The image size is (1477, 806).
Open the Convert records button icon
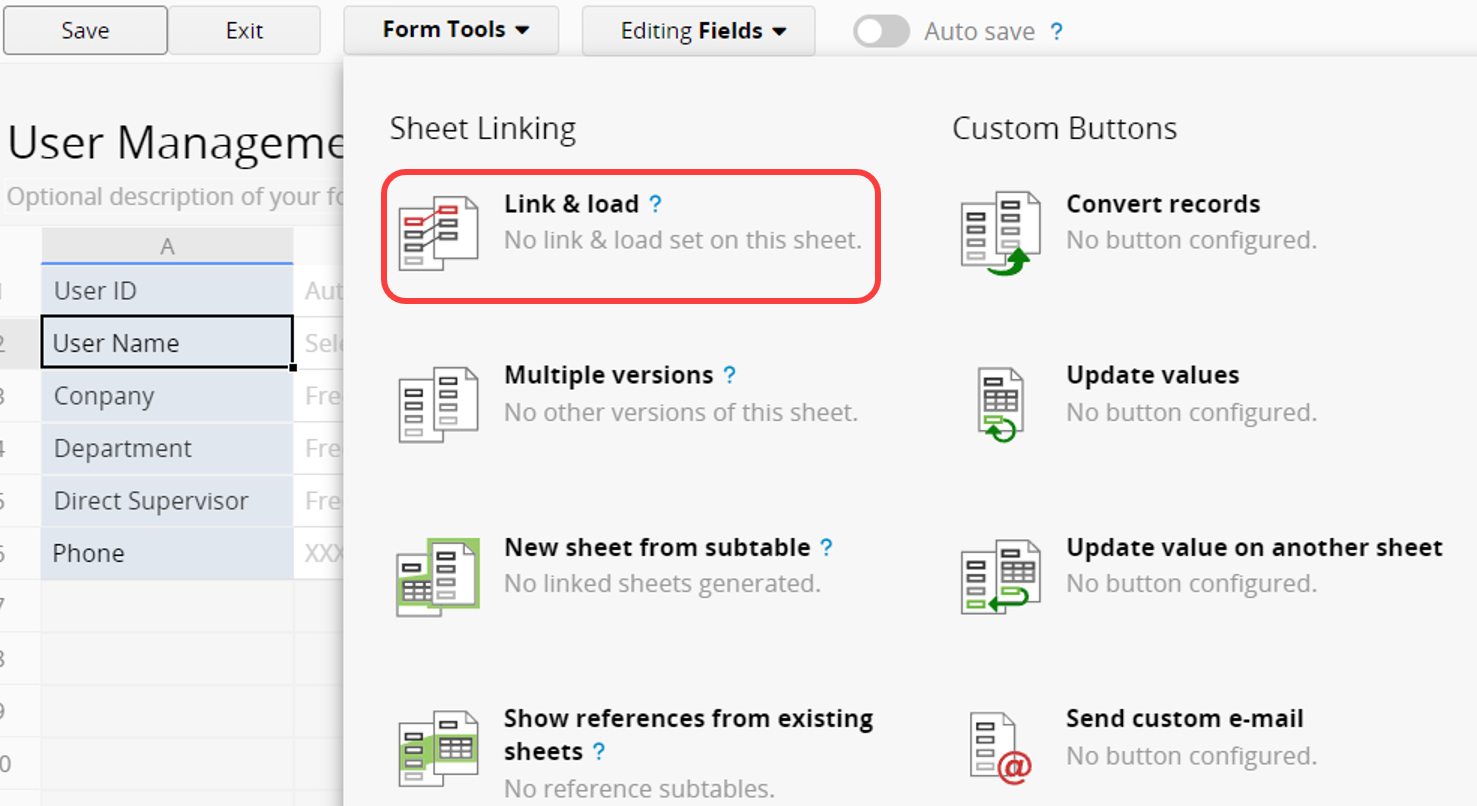click(1000, 234)
